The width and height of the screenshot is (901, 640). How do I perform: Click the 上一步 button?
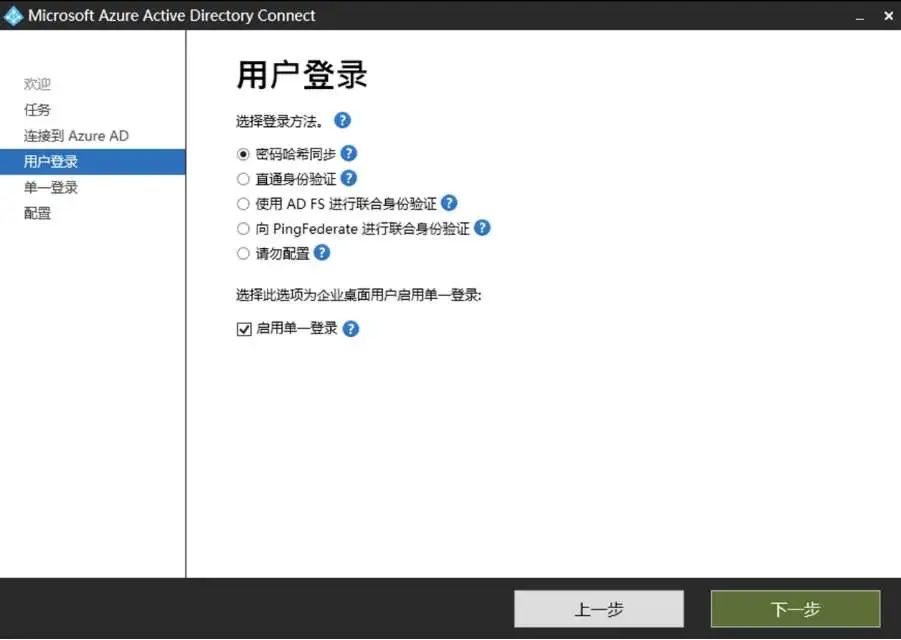click(x=599, y=609)
